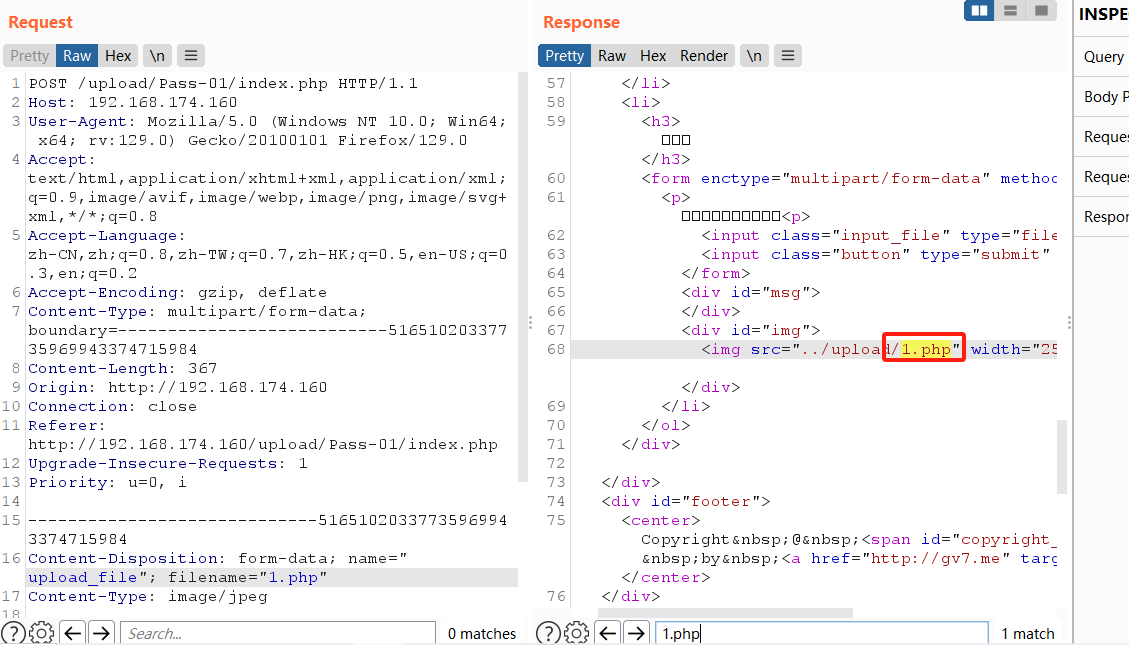Click the "1 match" count in Response
This screenshot has width=1129, height=645.
coord(1027,633)
